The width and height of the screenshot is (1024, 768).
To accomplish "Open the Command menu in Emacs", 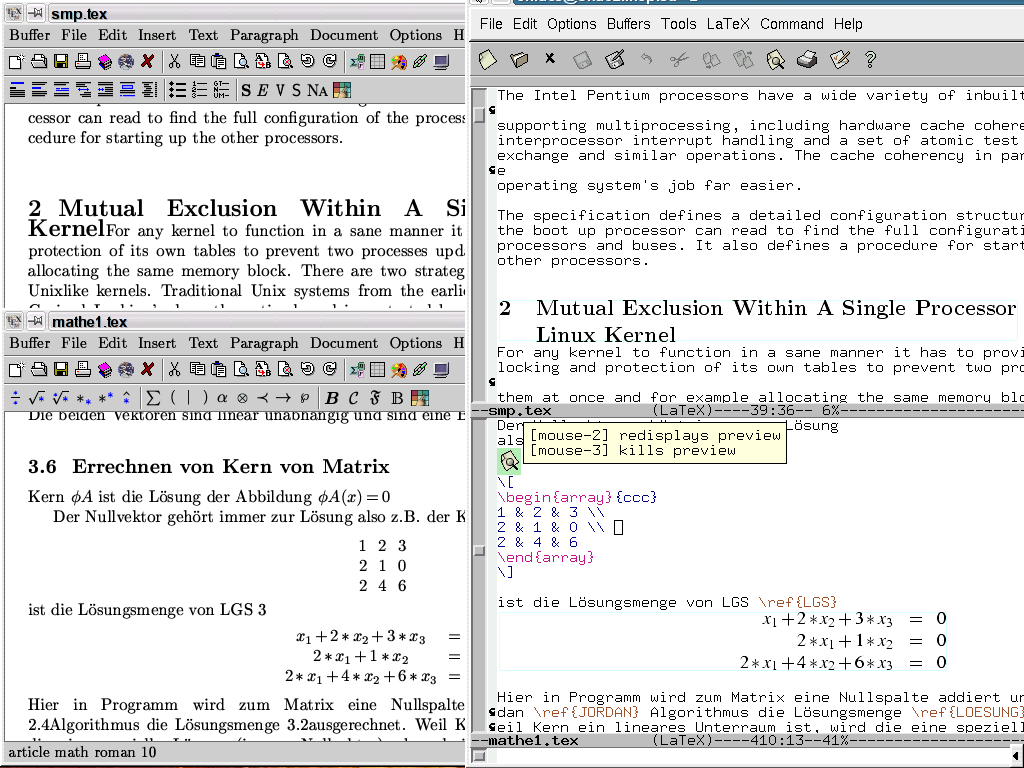I will [x=792, y=24].
